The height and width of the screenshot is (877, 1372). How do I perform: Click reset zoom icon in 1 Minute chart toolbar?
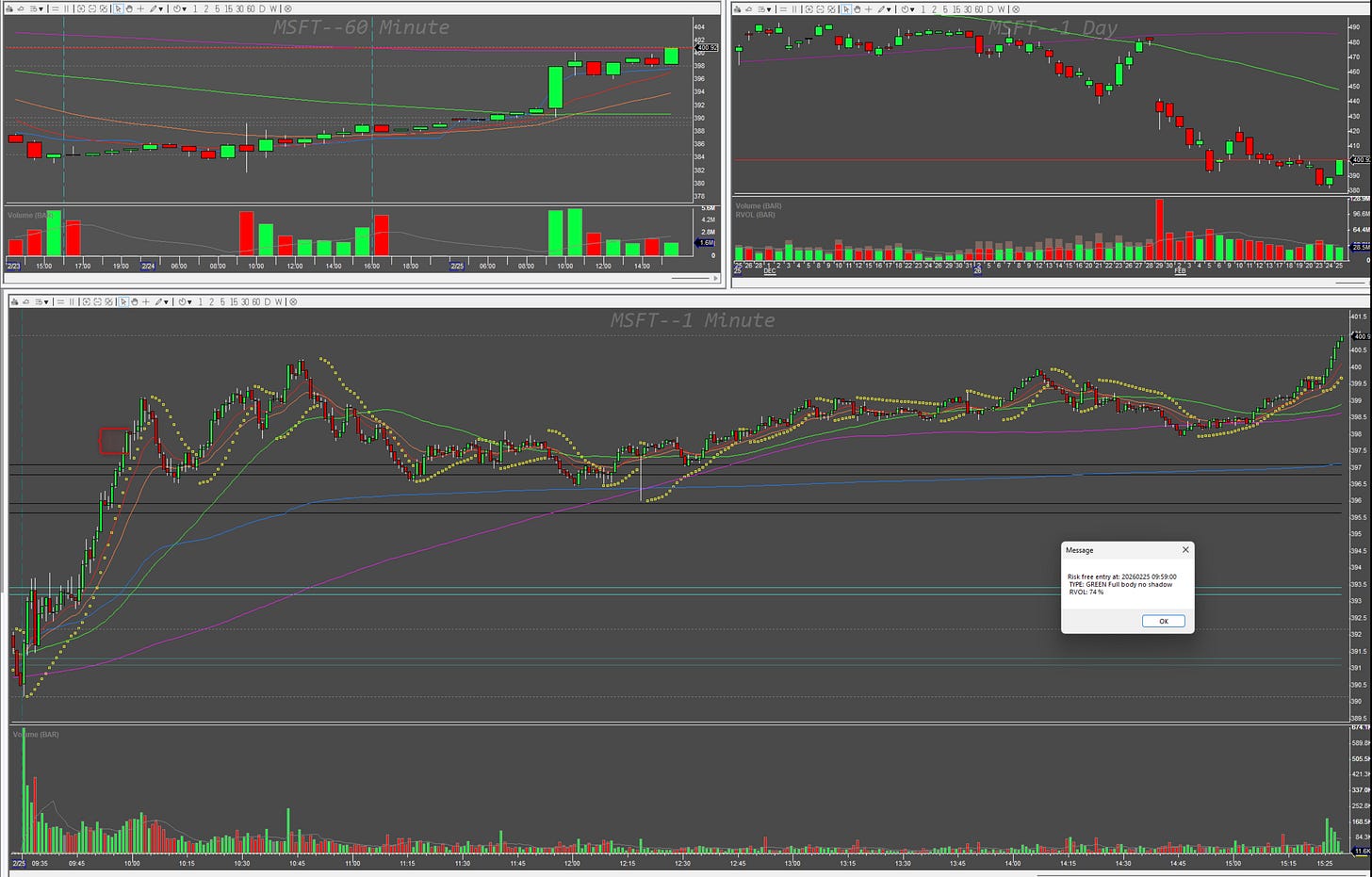point(109,301)
